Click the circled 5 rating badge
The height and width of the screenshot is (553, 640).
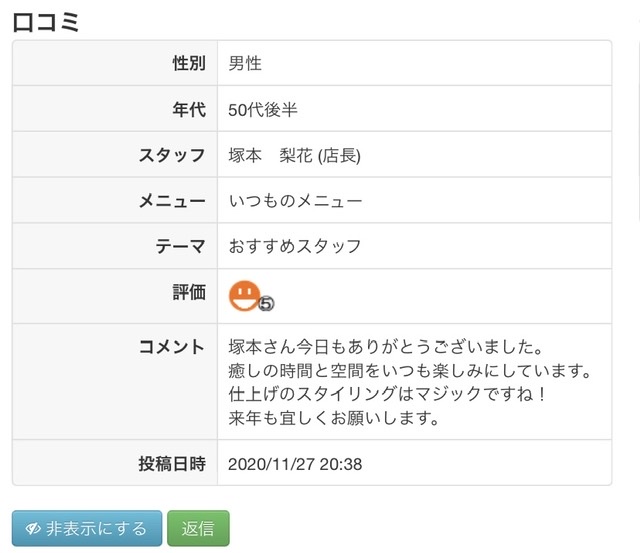coord(266,303)
